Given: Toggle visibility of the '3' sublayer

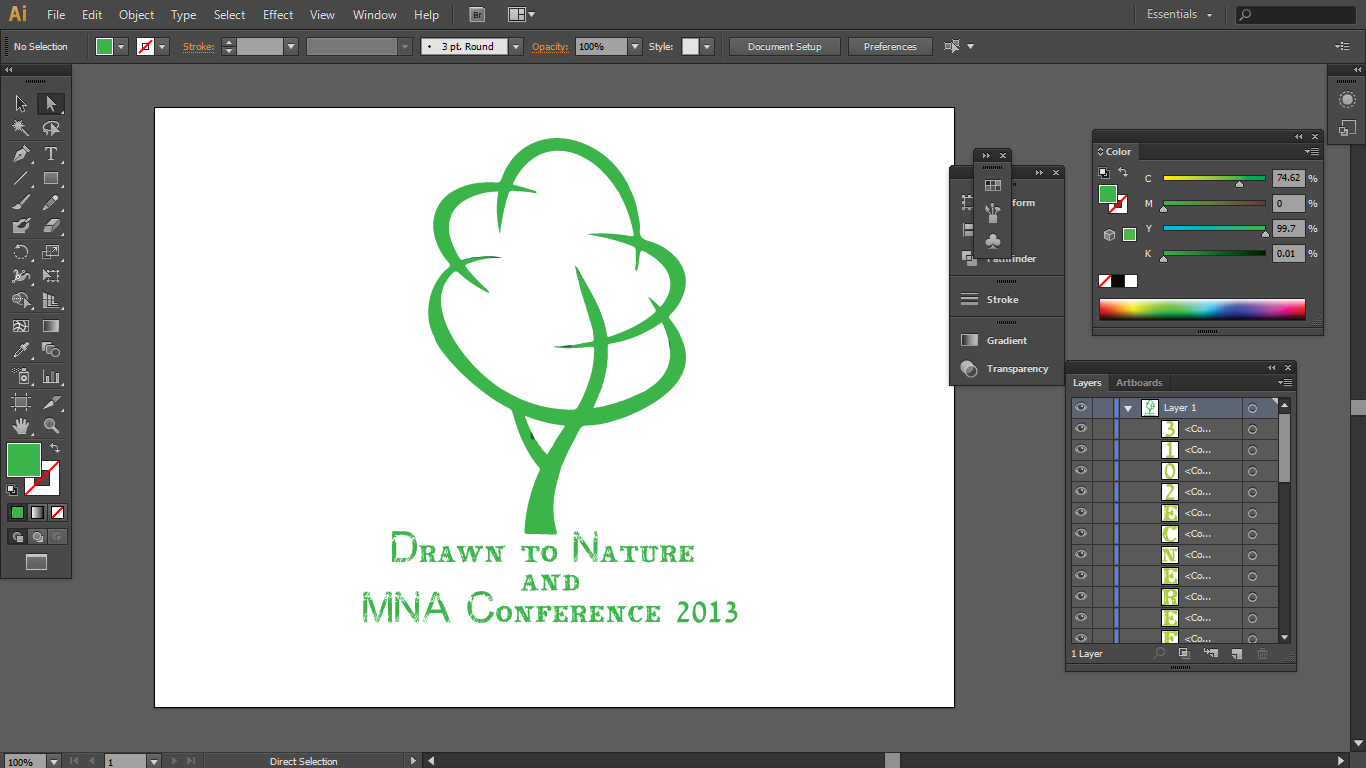Looking at the screenshot, I should (x=1080, y=429).
